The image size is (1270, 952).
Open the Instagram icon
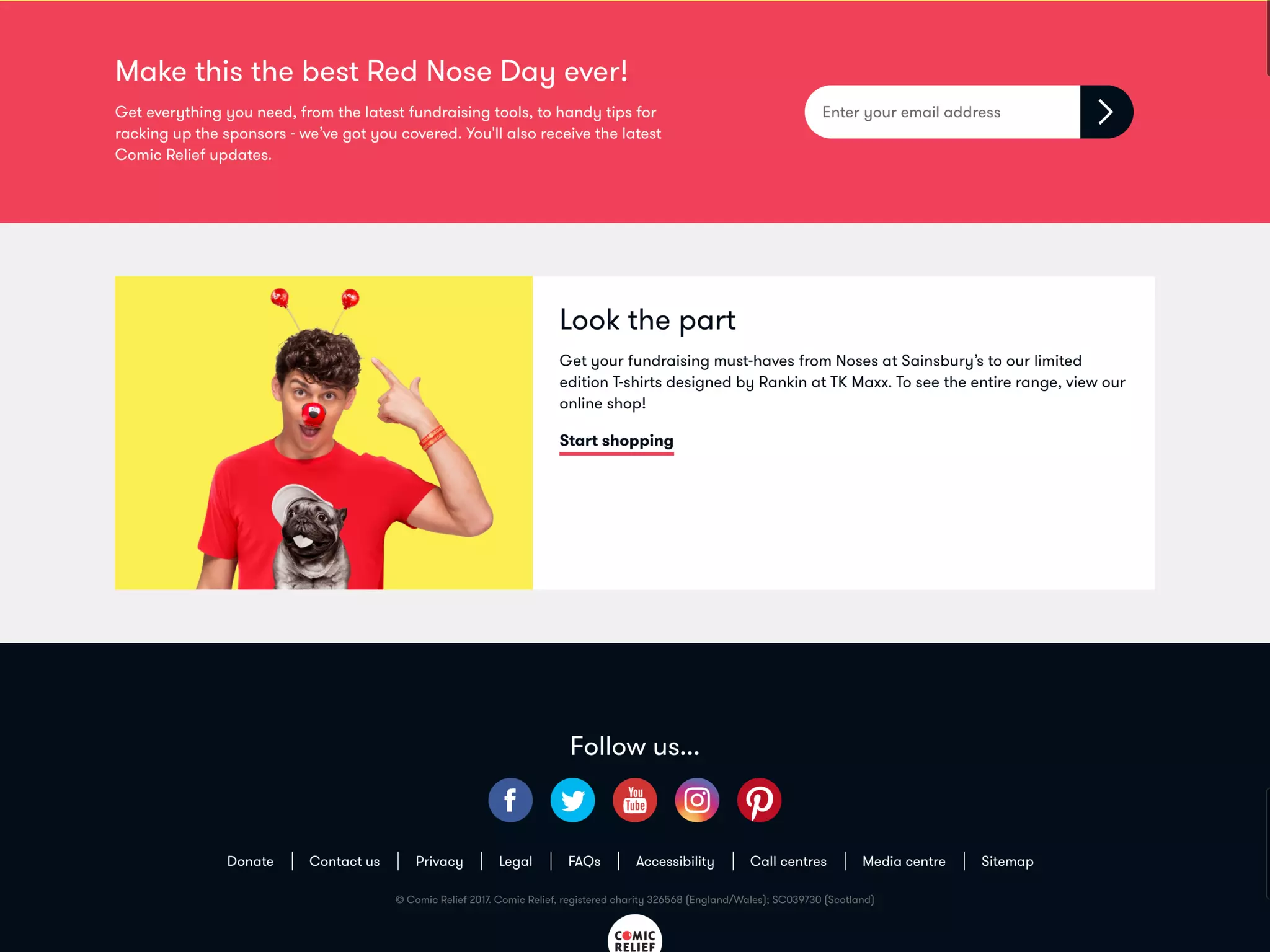(697, 800)
